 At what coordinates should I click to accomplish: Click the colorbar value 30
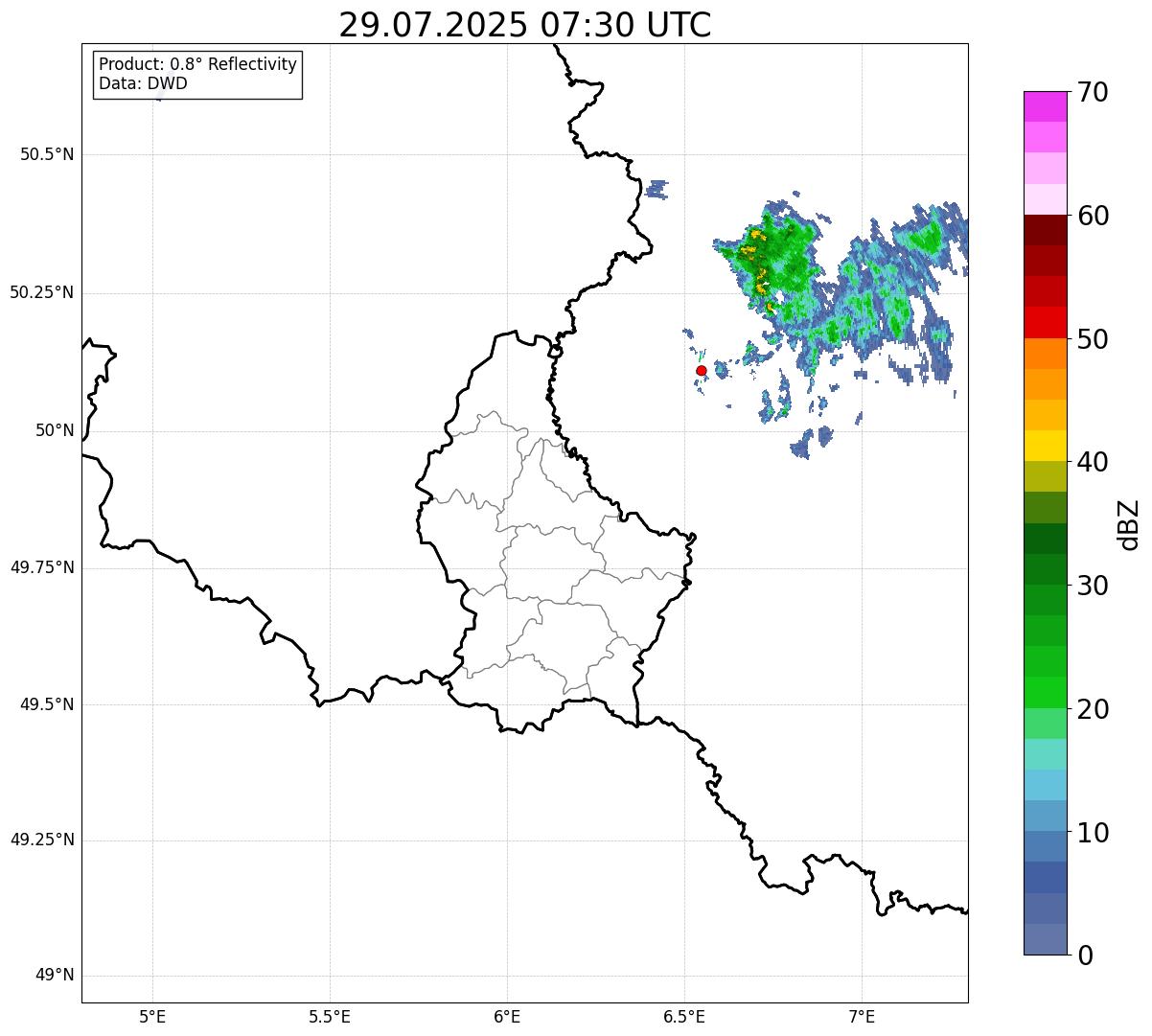[x=1093, y=586]
